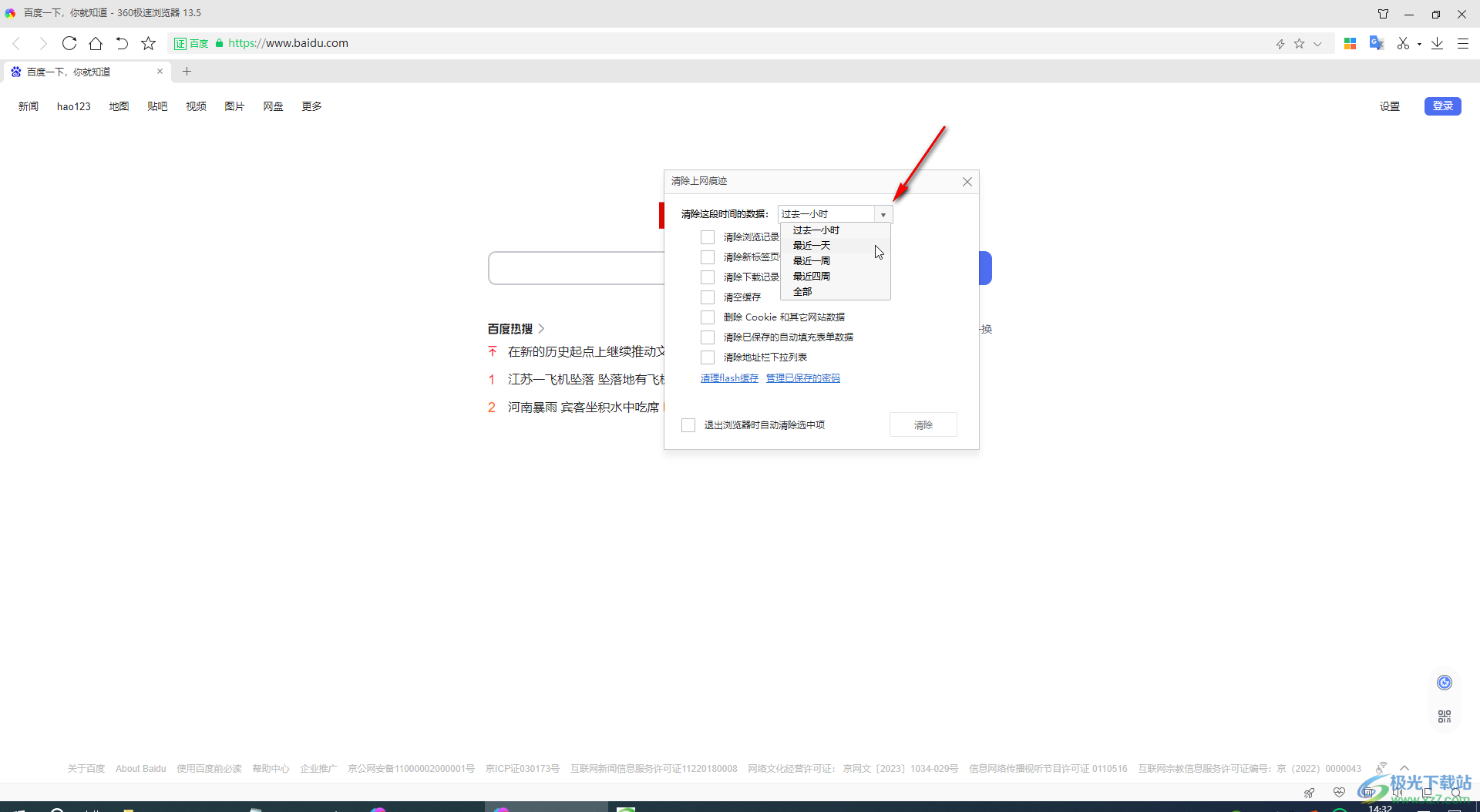This screenshot has height=812, width=1480.
Task: Open hot search item 江苏一飞机坠落
Action: click(586, 380)
